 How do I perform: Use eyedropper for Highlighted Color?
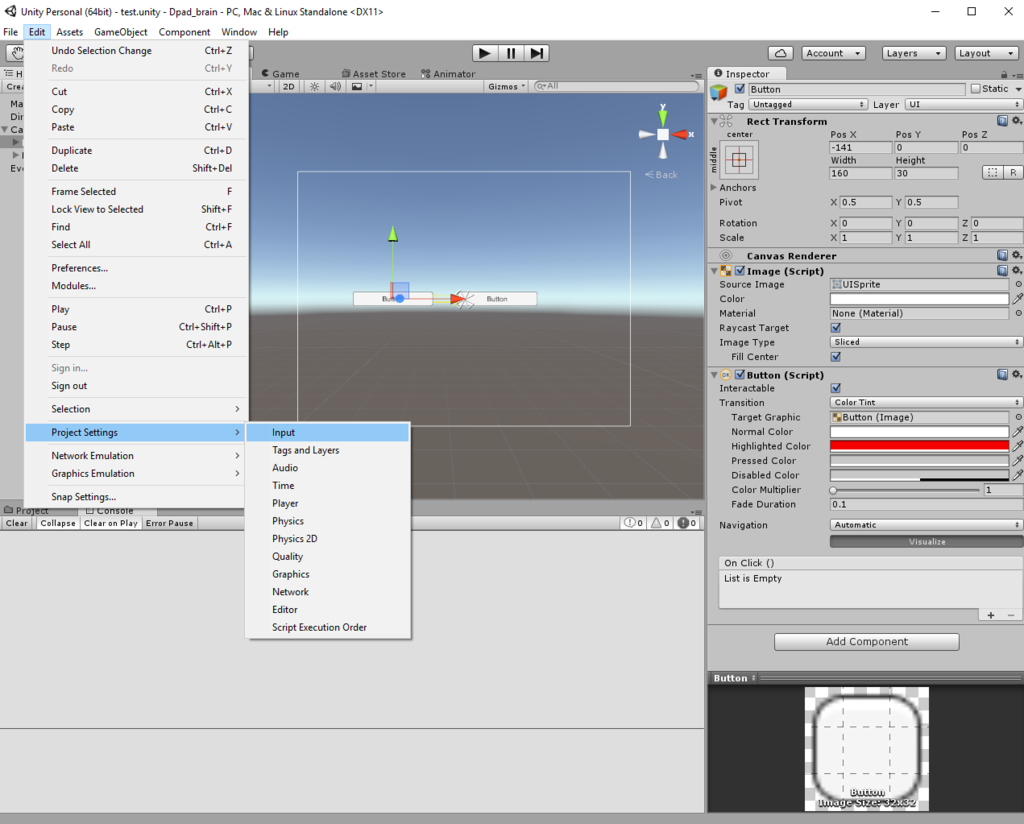(x=1017, y=446)
